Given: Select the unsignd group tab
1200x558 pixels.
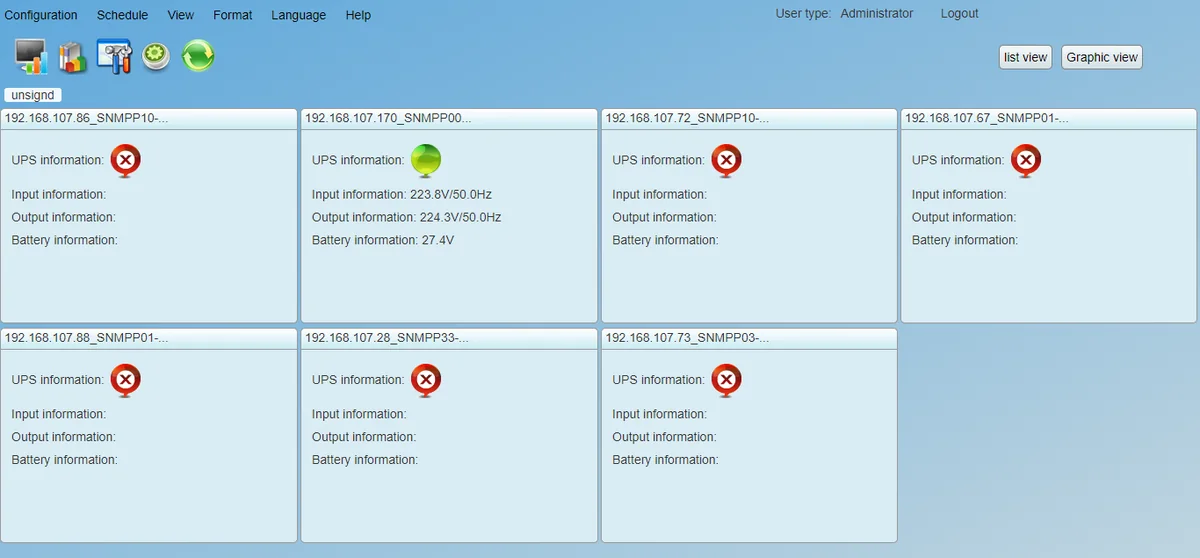Looking at the screenshot, I should [33, 95].
